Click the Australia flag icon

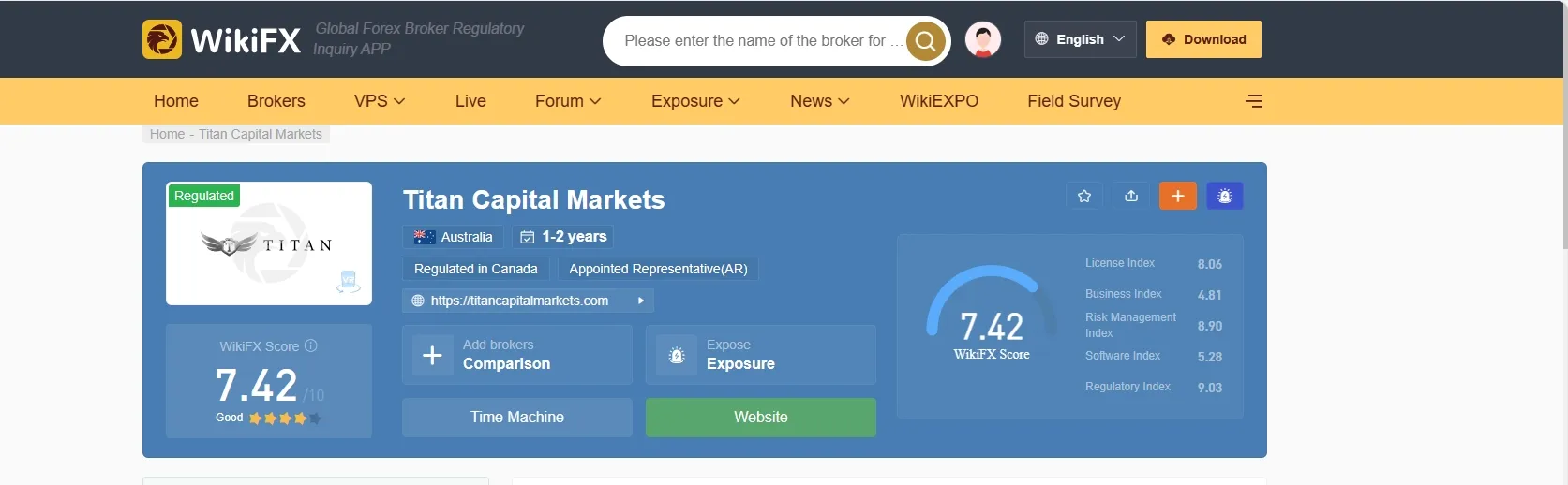[425, 237]
